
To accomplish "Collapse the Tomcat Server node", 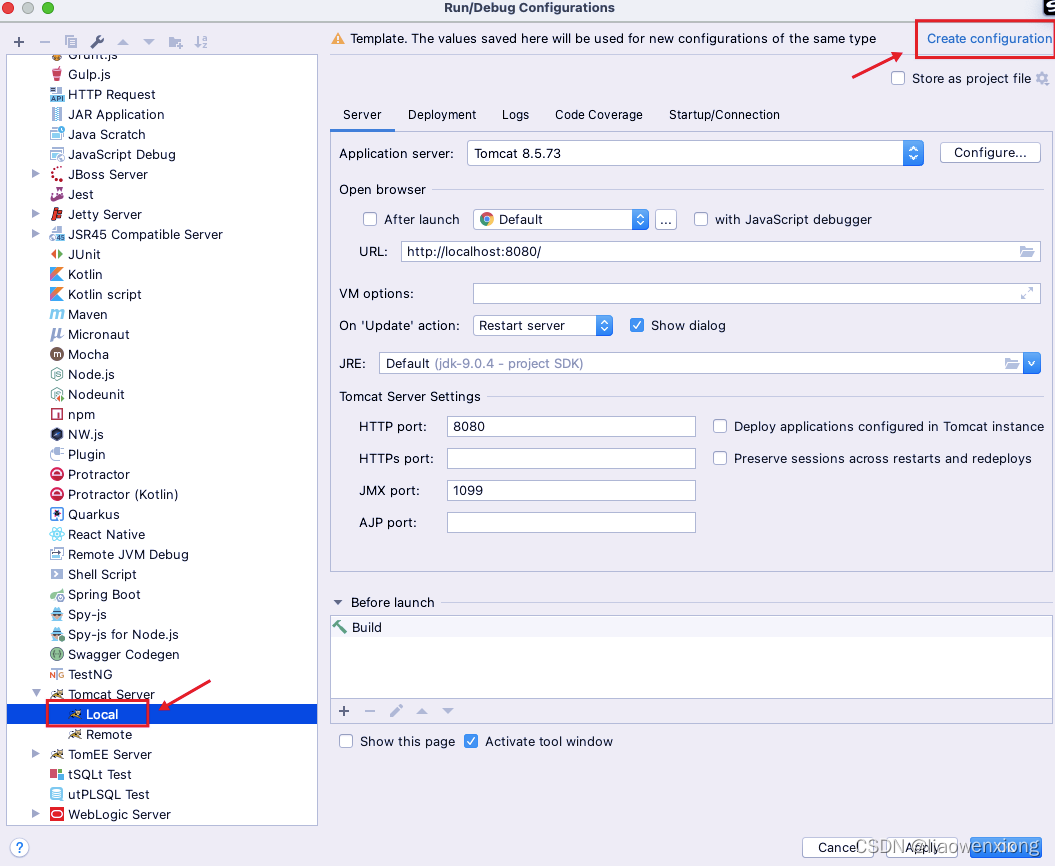I will pyautogui.click(x=36, y=694).
